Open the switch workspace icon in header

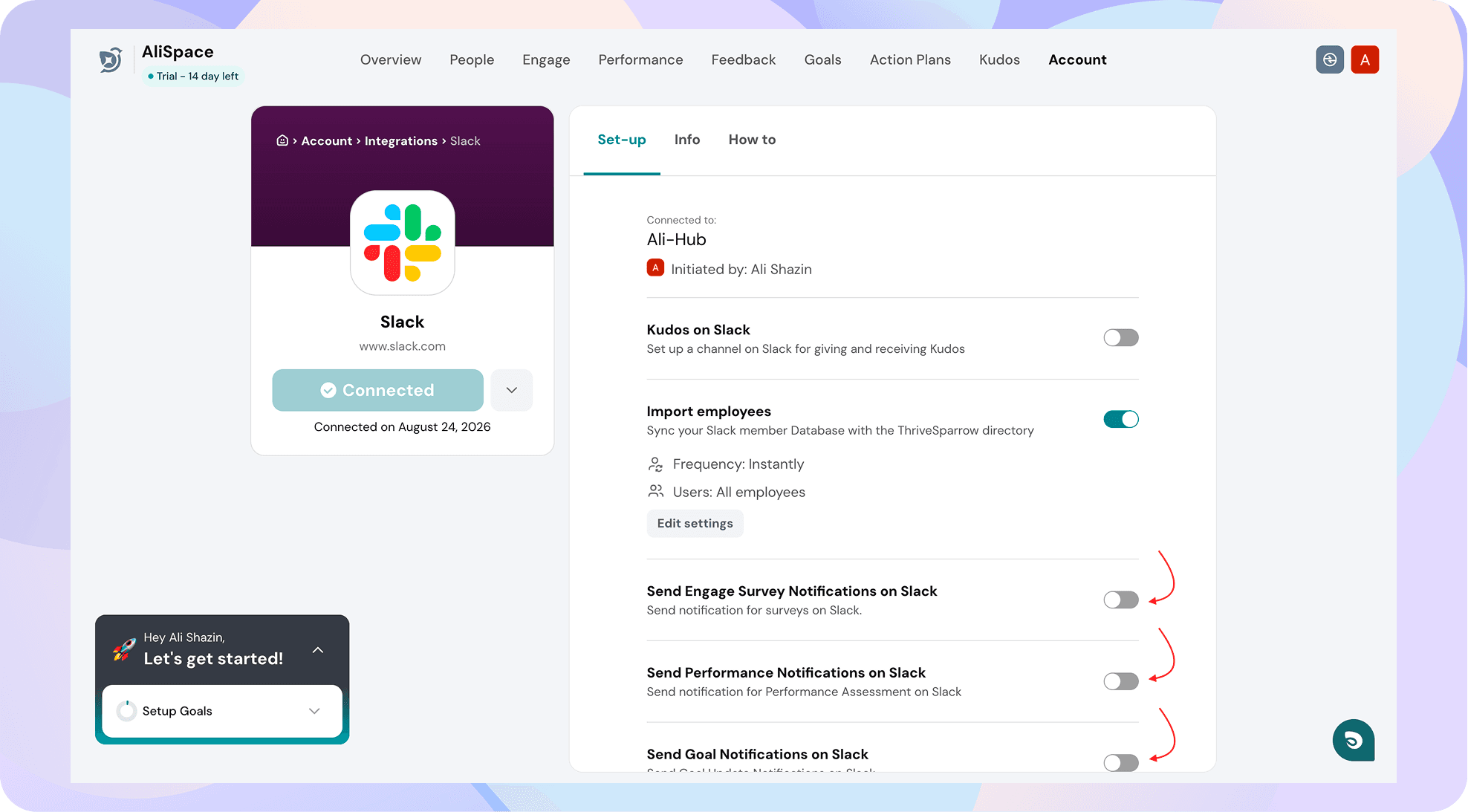pos(1330,59)
